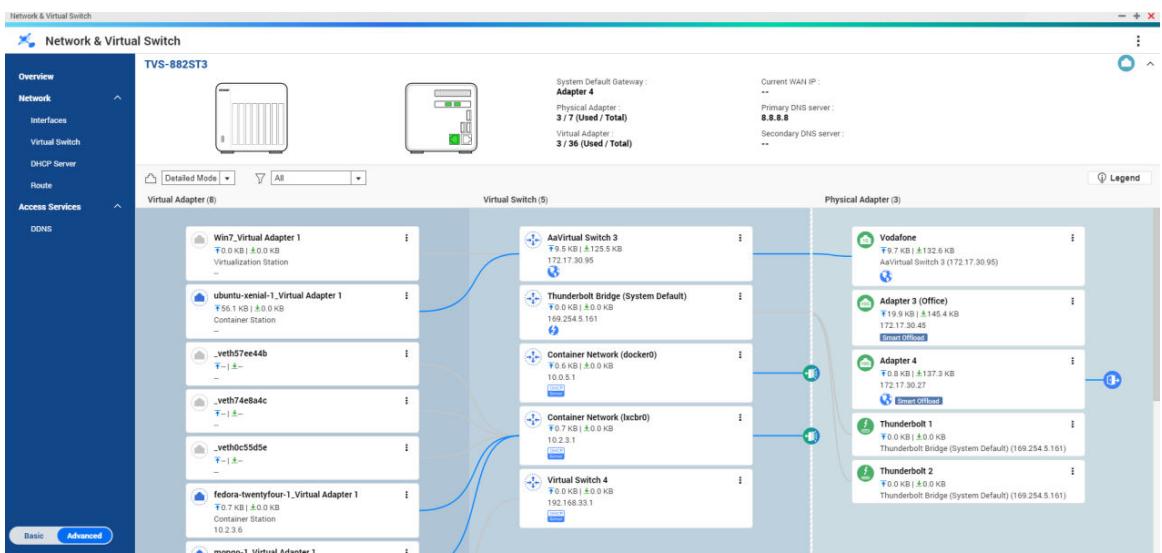Screen dimensions: 1162x553
Task: Click the Primary DNS server value 8.8.8.8
Action: (x=774, y=117)
